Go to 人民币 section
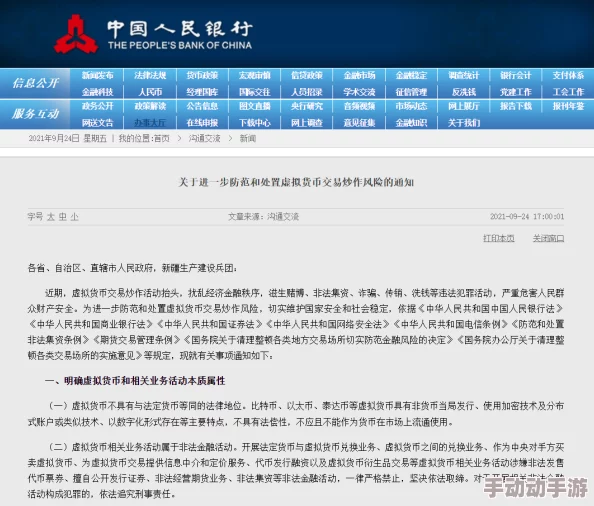Viewport: 594px width, 506px height. pos(150,92)
